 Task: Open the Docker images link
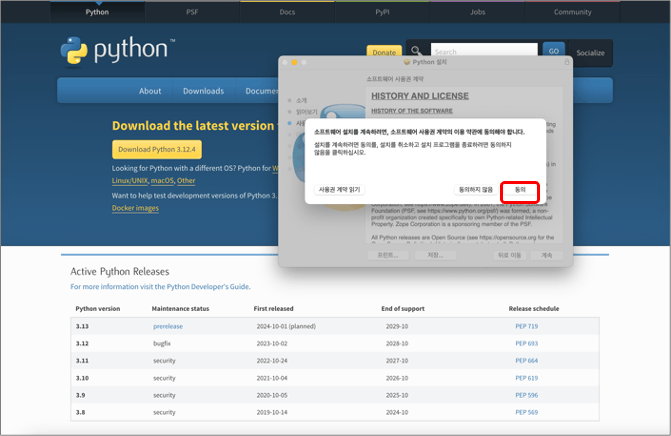[x=135, y=208]
